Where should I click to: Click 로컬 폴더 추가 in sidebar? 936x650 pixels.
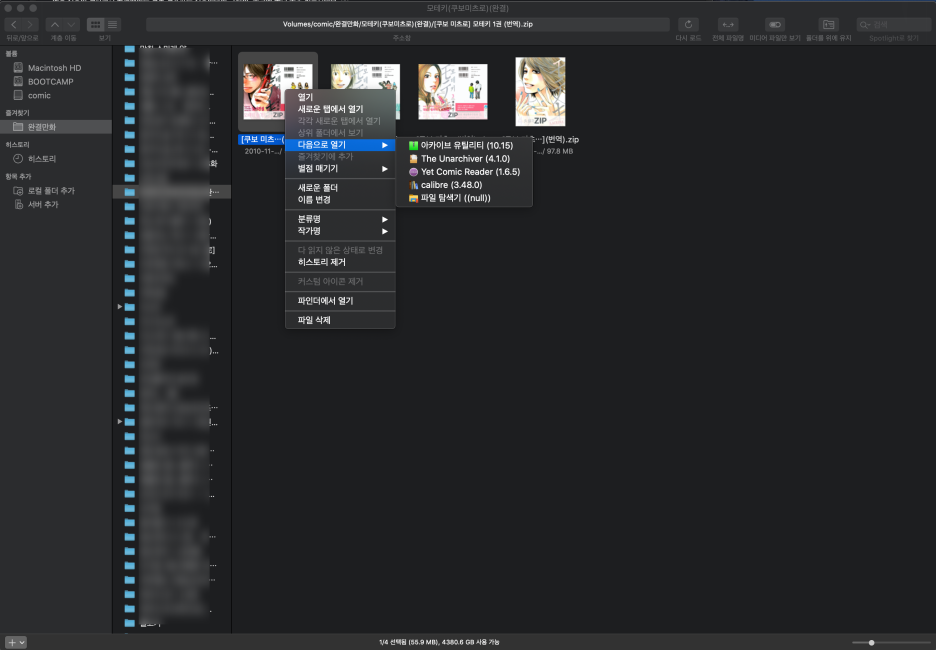point(50,190)
